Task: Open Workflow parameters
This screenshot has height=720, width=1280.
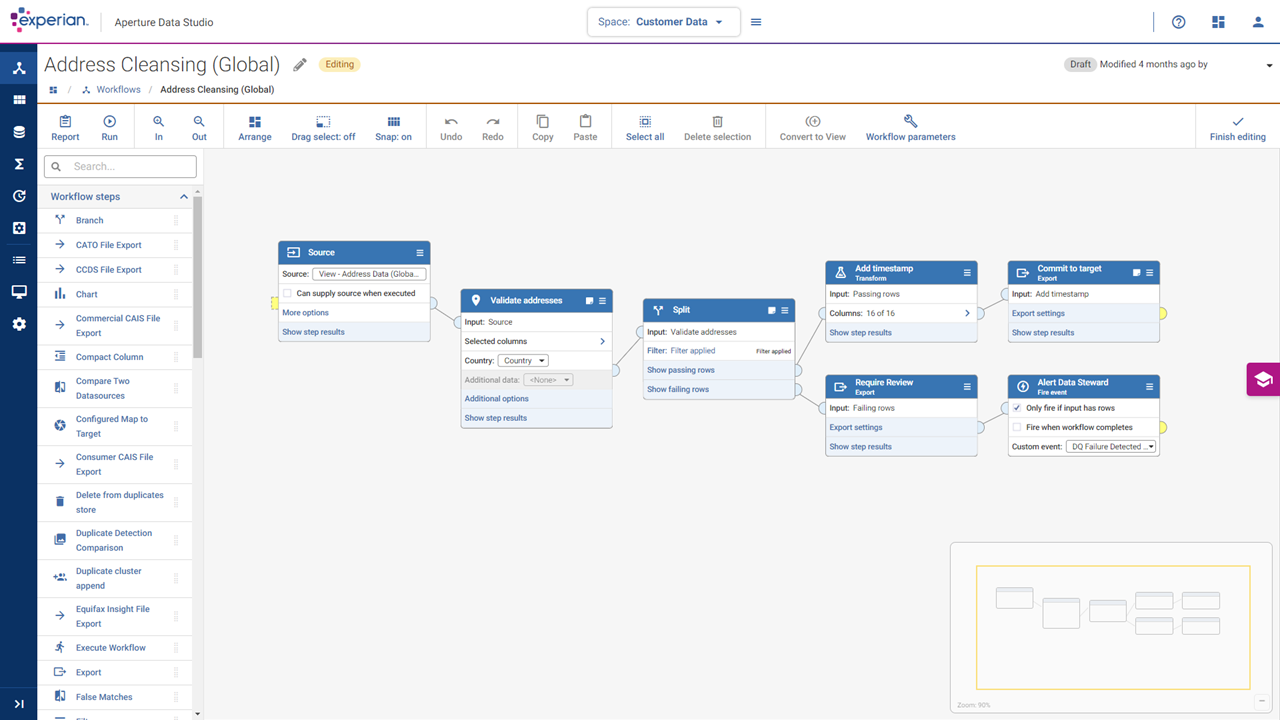Action: [909, 127]
